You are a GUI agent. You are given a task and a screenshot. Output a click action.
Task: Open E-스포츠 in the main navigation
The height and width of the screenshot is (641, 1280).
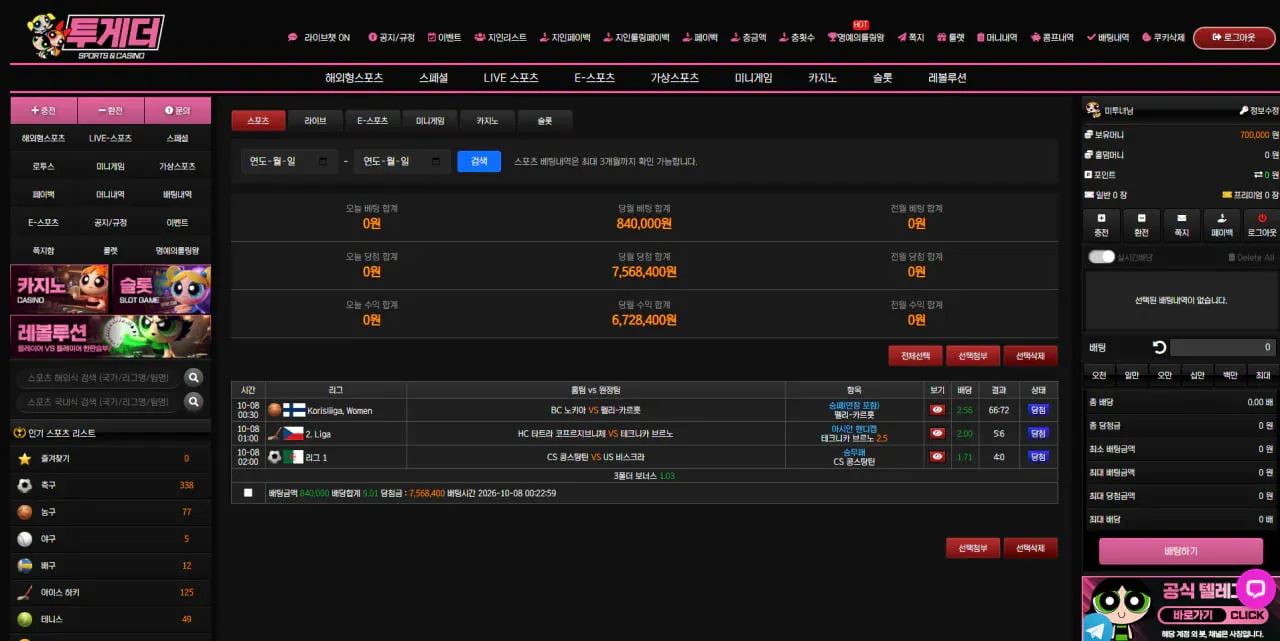coord(595,78)
